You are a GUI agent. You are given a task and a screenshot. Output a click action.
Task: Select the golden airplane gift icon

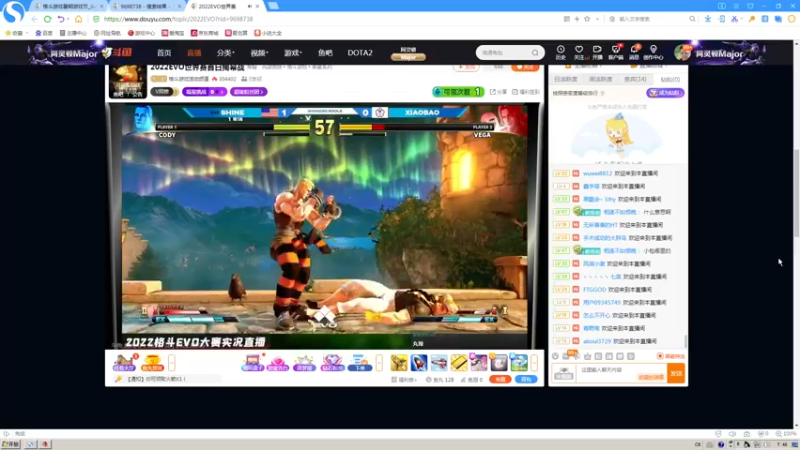coord(399,363)
